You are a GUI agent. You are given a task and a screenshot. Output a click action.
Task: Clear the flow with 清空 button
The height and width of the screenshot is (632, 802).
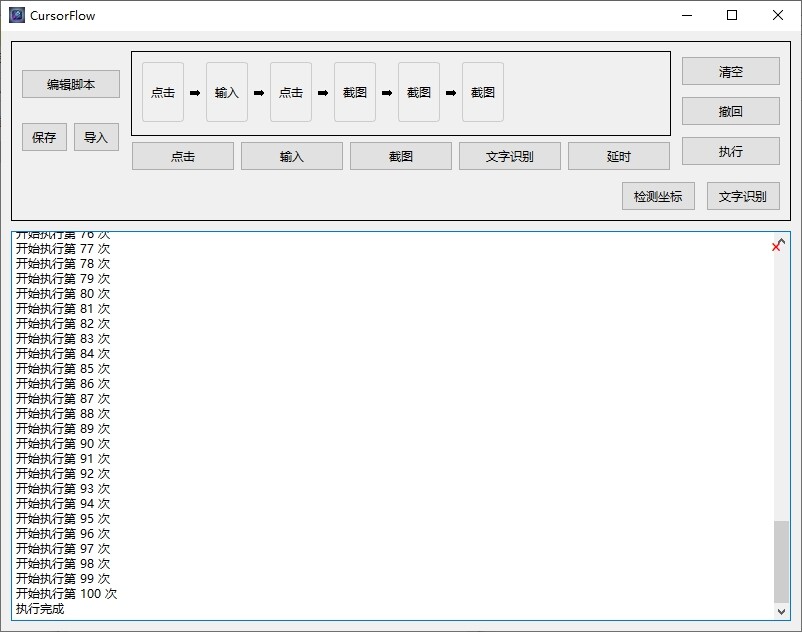pos(730,71)
